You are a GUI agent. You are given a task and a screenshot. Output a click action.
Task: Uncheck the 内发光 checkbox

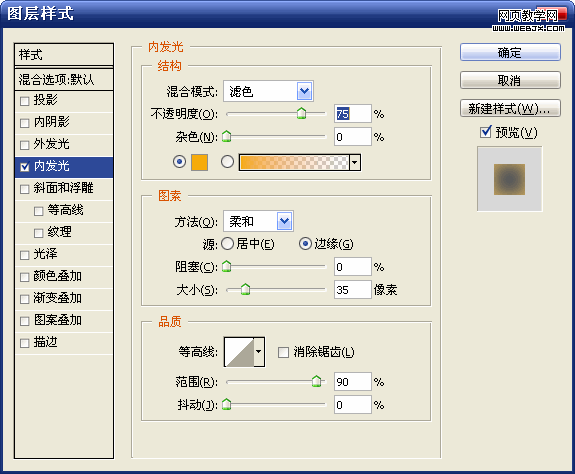coord(25,167)
